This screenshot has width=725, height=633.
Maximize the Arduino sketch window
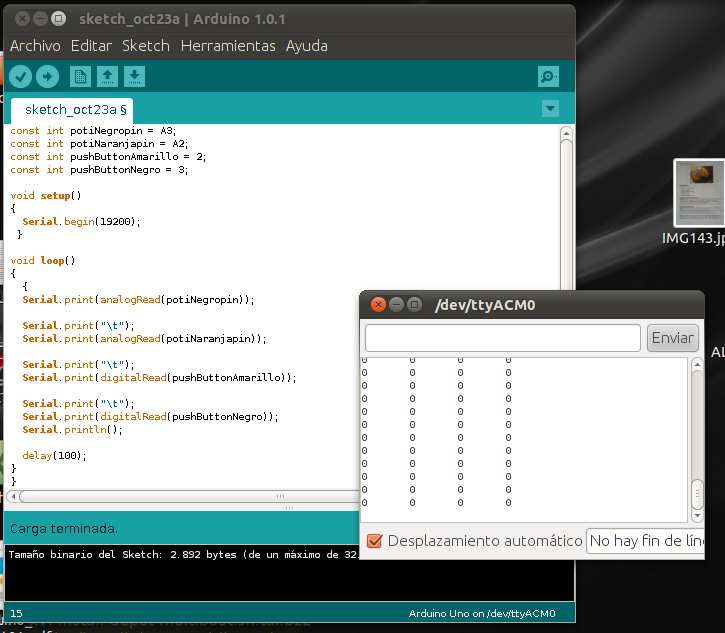(x=58, y=19)
